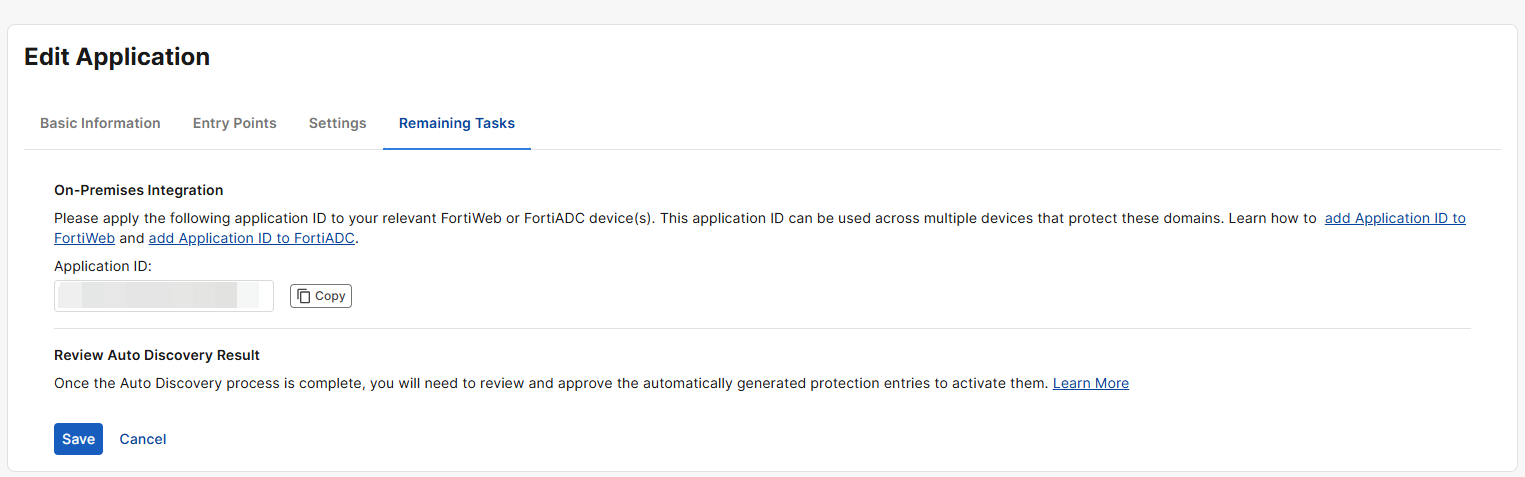Click the Auto Discovery process description text

(x=550, y=383)
